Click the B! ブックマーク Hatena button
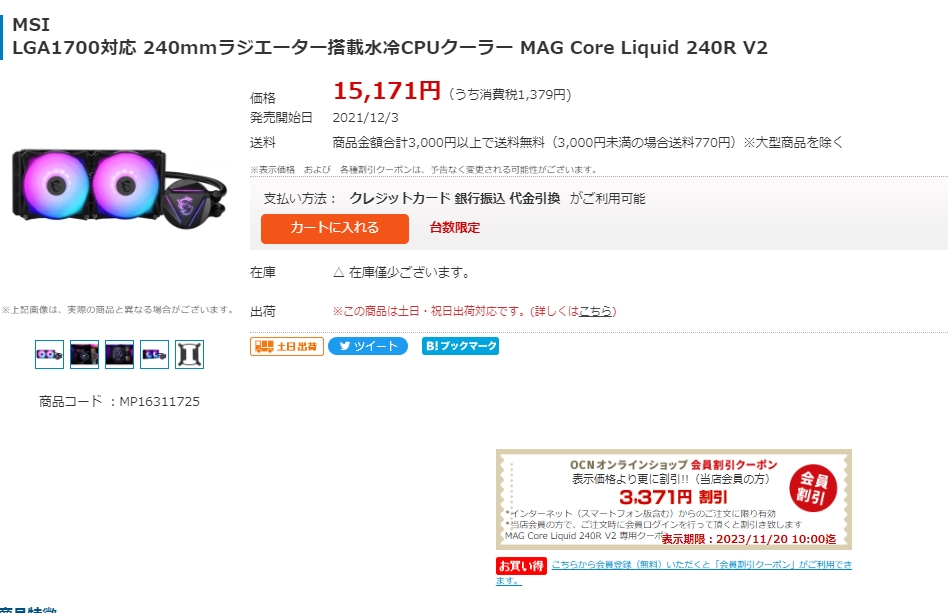The height and width of the screenshot is (613, 948). click(460, 346)
